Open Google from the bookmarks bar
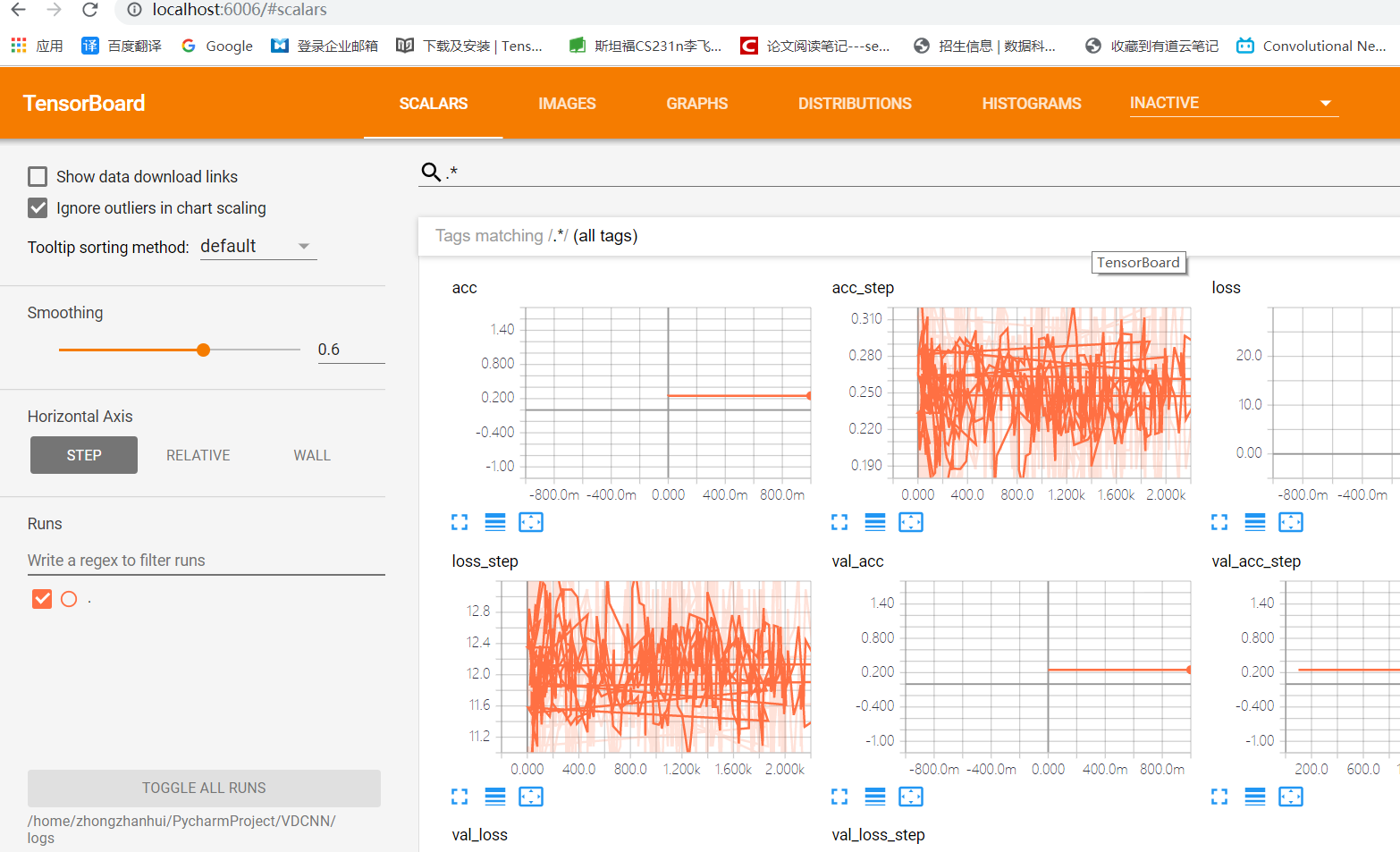This screenshot has height=852, width=1400. click(216, 46)
